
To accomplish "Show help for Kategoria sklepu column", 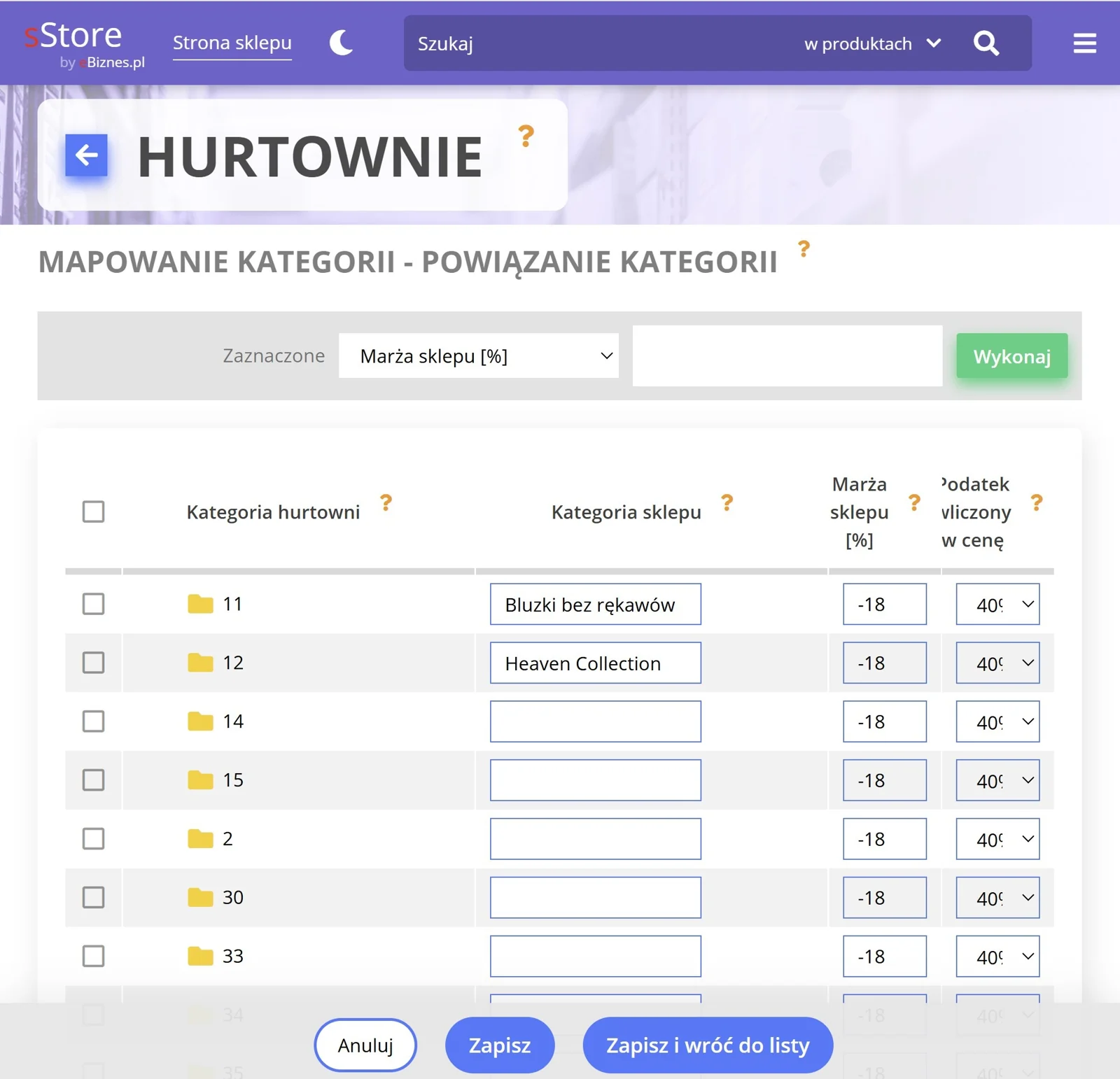I will pos(727,502).
